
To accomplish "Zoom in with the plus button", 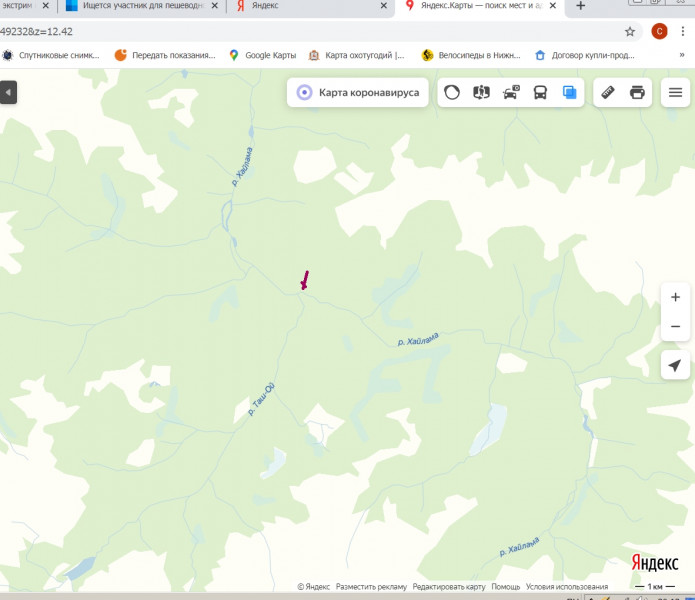I will pos(675,297).
